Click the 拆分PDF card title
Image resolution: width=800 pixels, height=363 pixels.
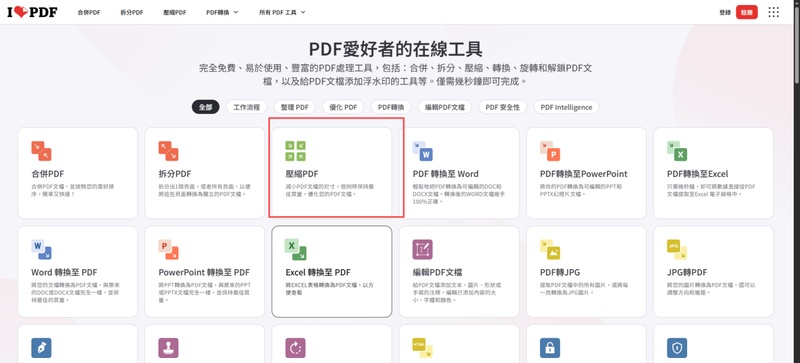[x=175, y=174]
